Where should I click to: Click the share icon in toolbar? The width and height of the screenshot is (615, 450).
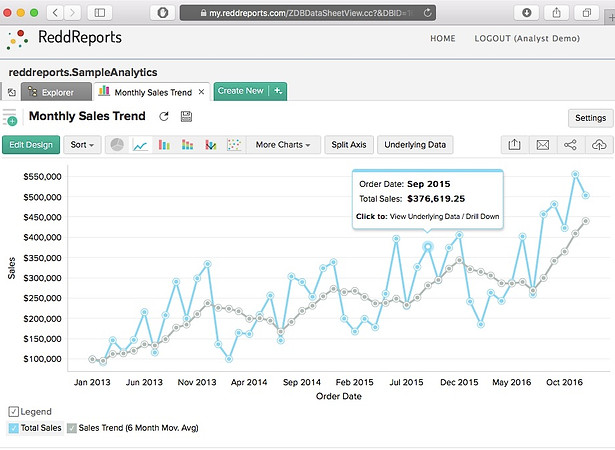(x=570, y=145)
